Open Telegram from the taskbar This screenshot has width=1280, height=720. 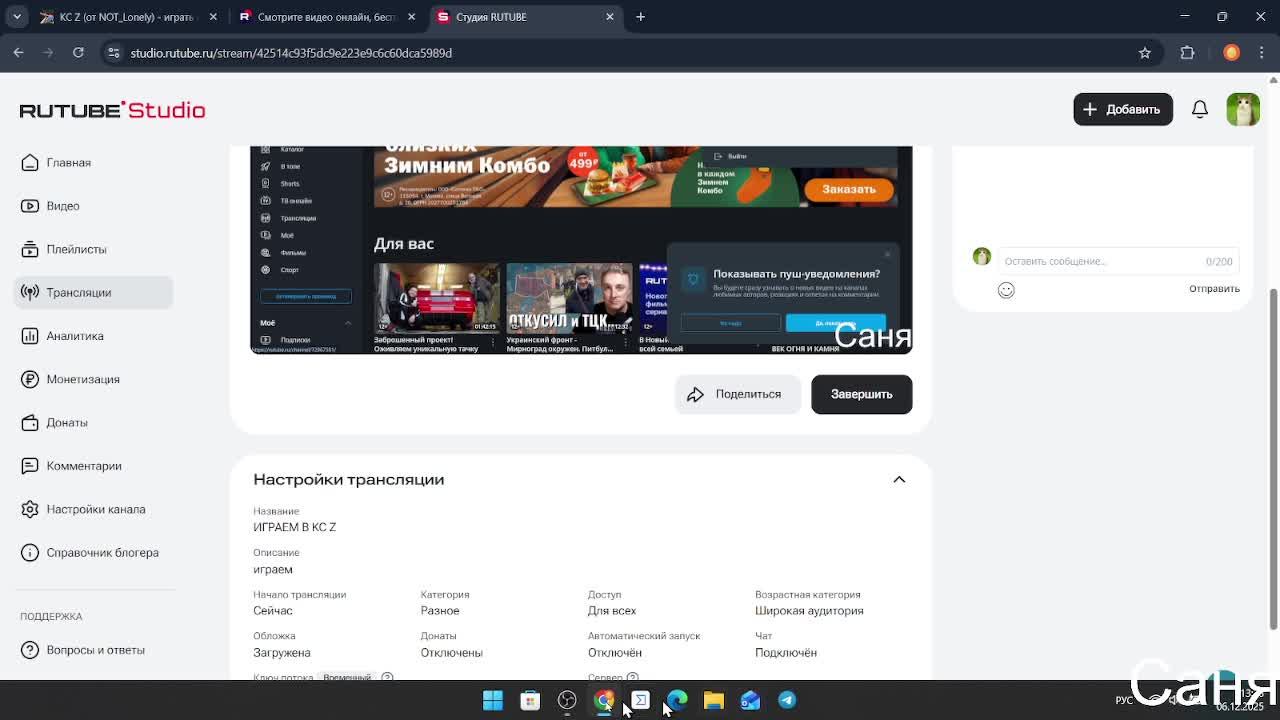pos(787,700)
